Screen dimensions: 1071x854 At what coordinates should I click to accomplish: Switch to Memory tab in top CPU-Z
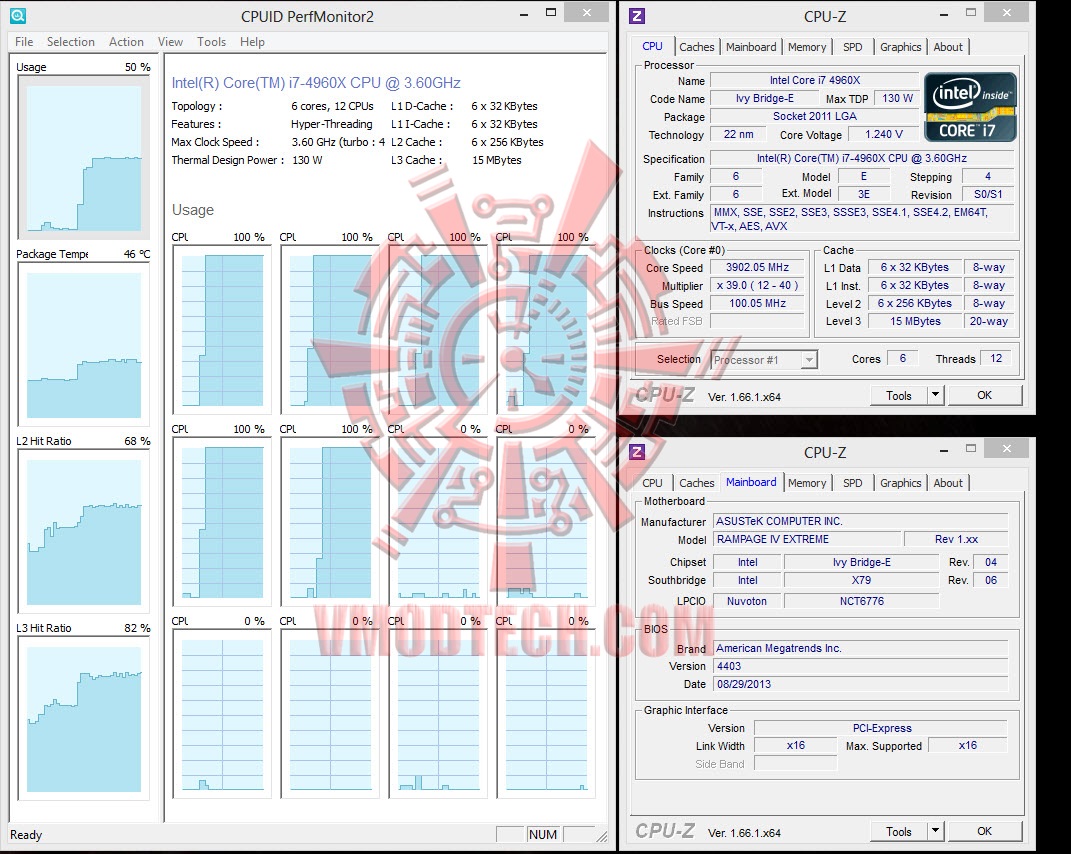[807, 47]
